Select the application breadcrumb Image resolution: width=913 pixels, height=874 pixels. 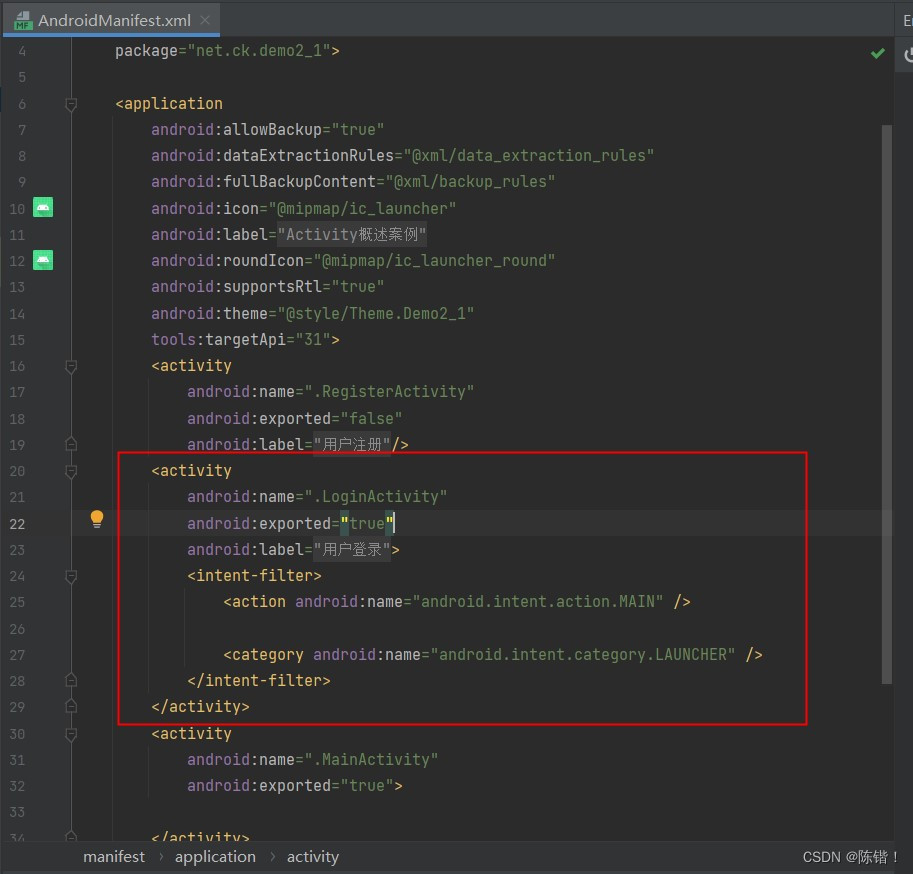[x=215, y=857]
